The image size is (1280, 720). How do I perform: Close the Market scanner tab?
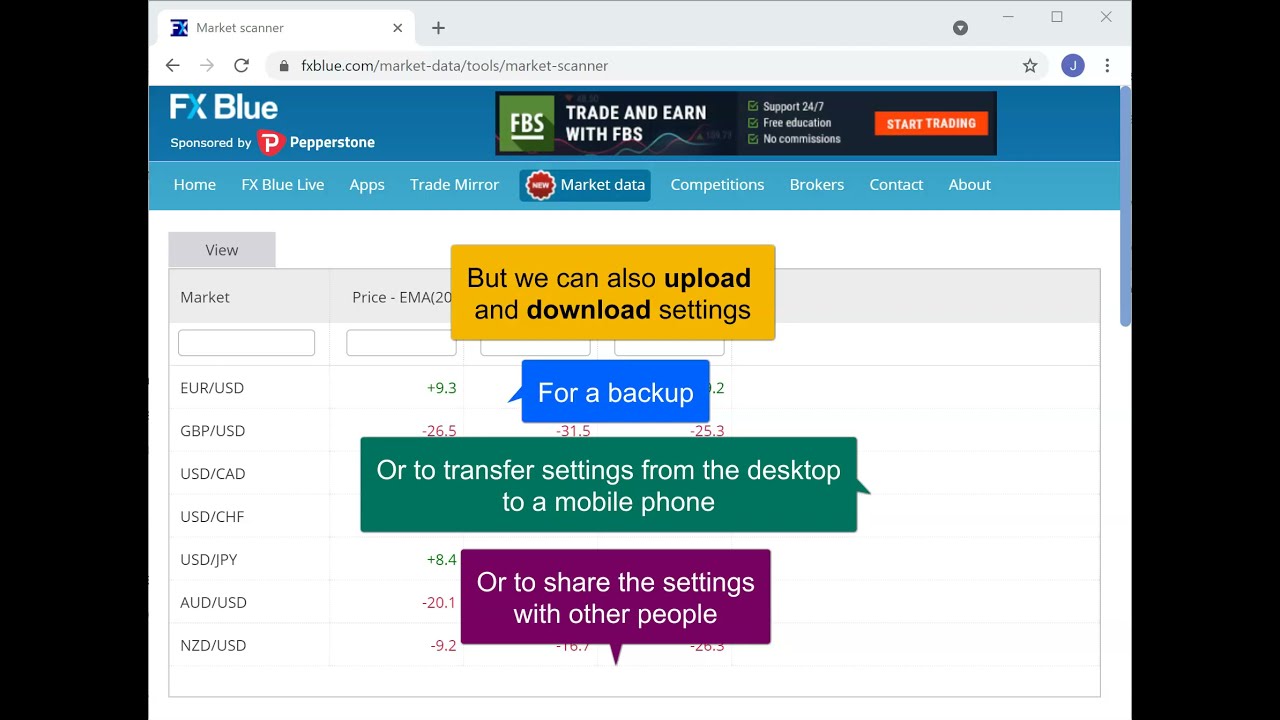tap(397, 28)
